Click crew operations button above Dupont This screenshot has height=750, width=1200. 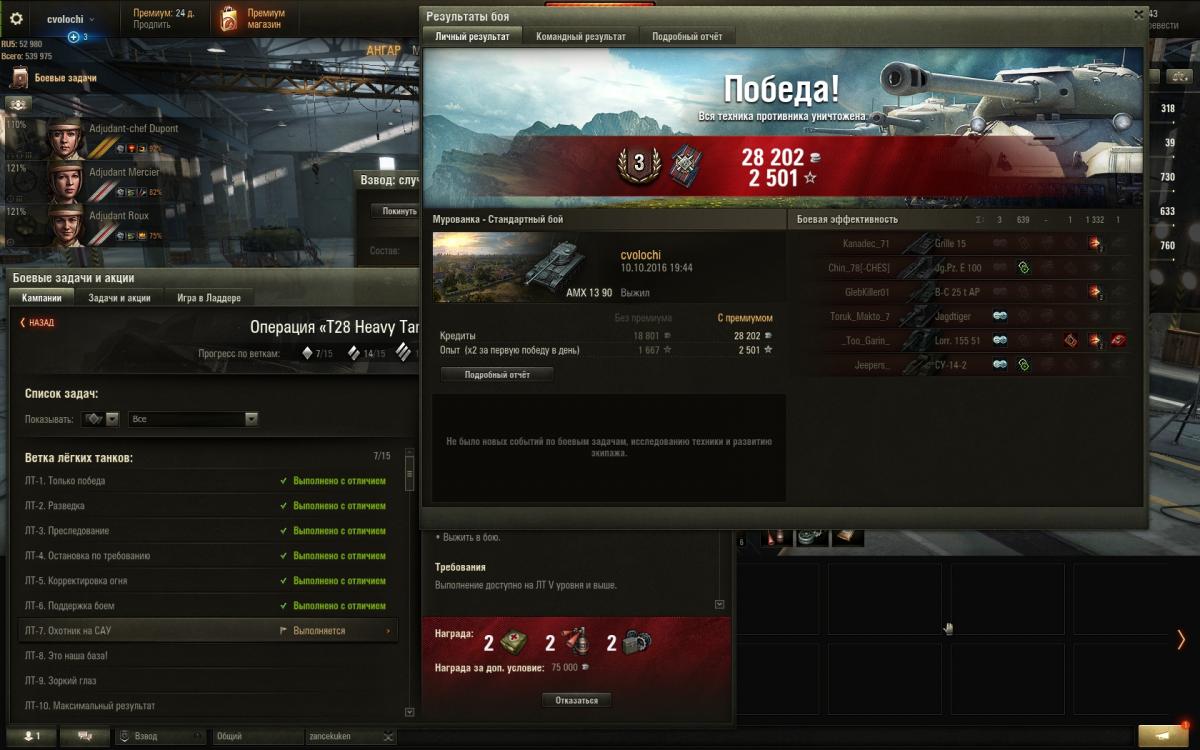19,104
